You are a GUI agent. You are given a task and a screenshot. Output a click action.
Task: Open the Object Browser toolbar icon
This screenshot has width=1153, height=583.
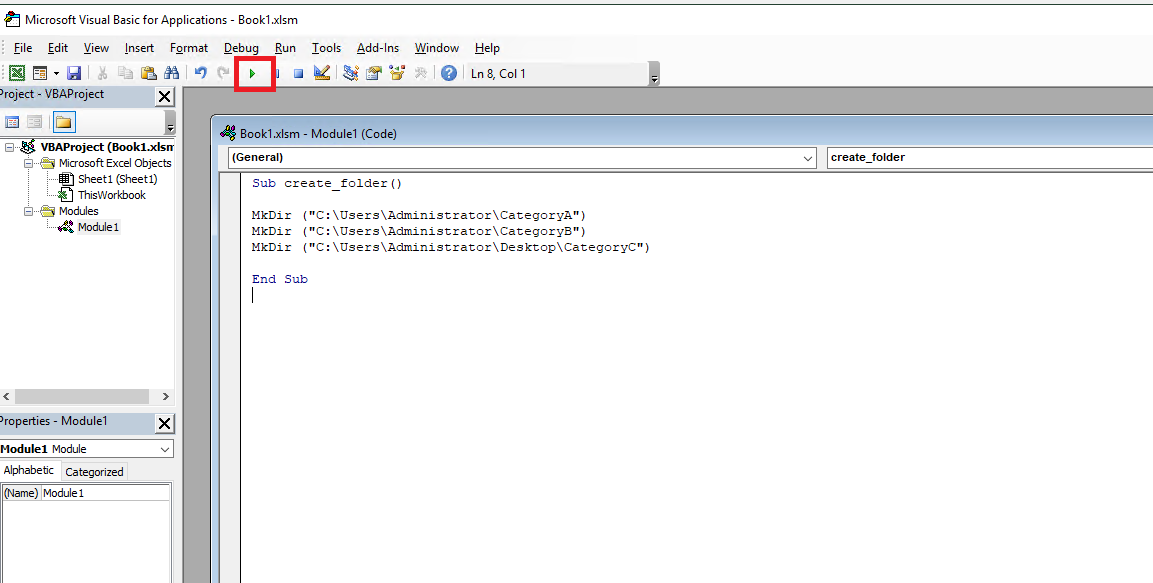click(397, 73)
